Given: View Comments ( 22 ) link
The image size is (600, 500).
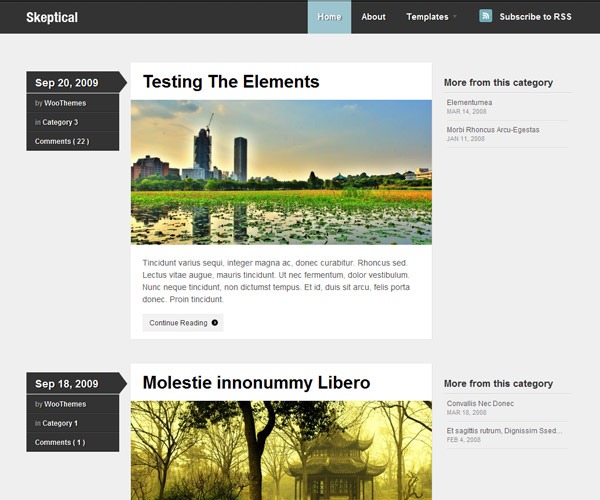Looking at the screenshot, I should coord(62,141).
